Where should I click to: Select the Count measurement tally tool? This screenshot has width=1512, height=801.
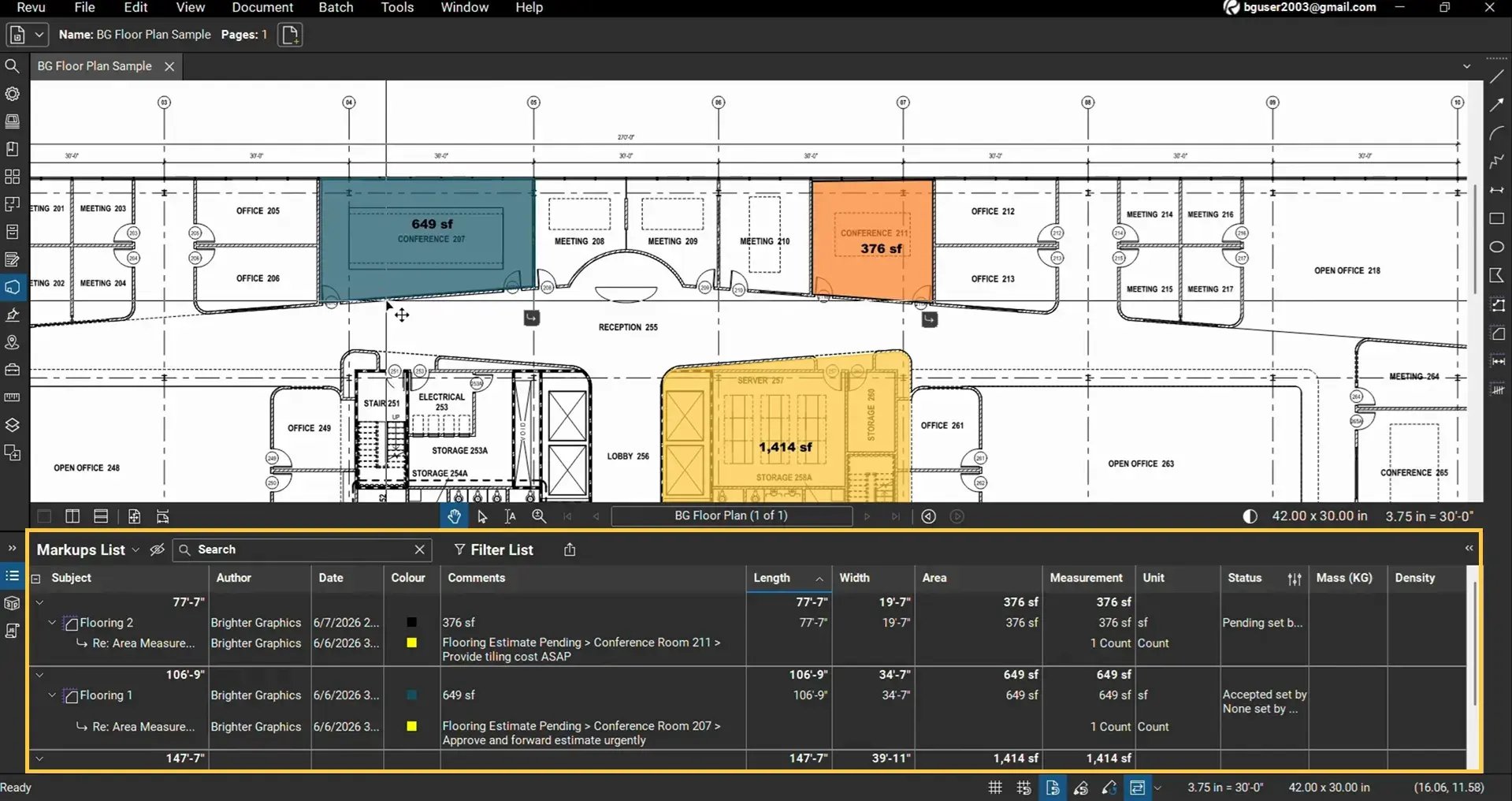coord(1497,389)
